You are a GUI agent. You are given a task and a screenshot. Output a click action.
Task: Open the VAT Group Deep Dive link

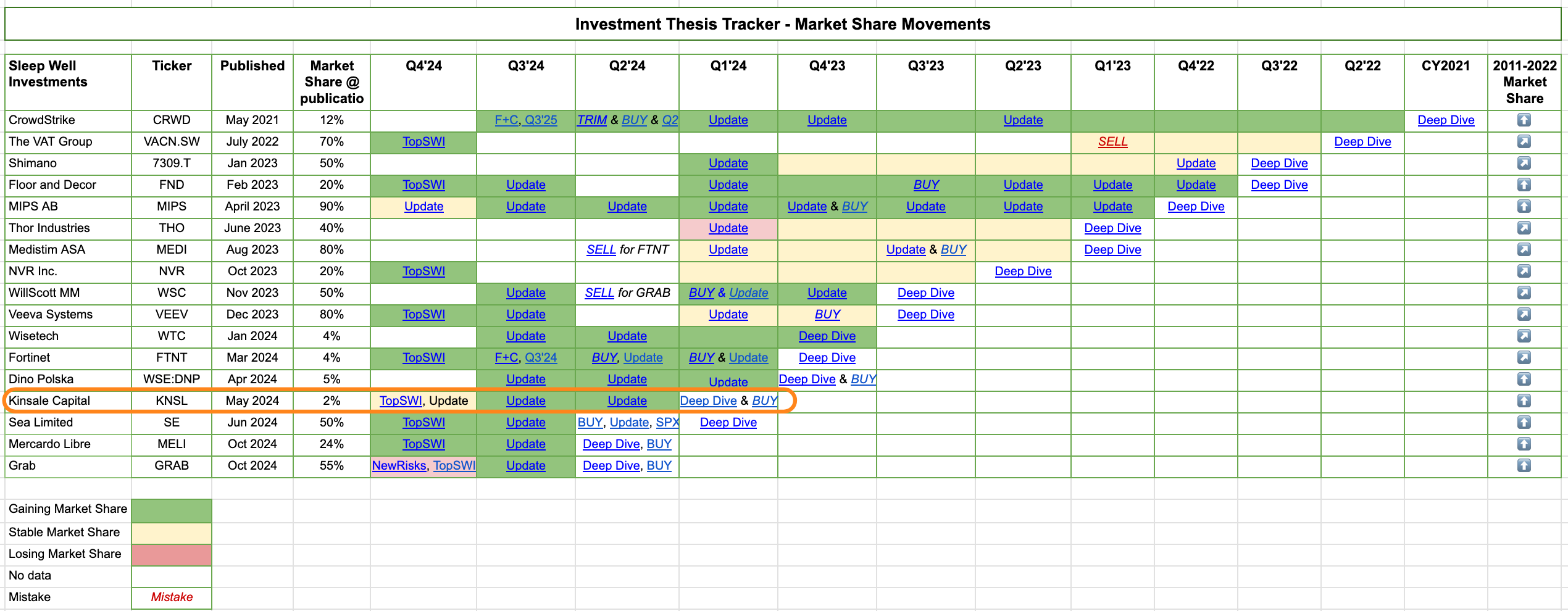tap(1362, 142)
